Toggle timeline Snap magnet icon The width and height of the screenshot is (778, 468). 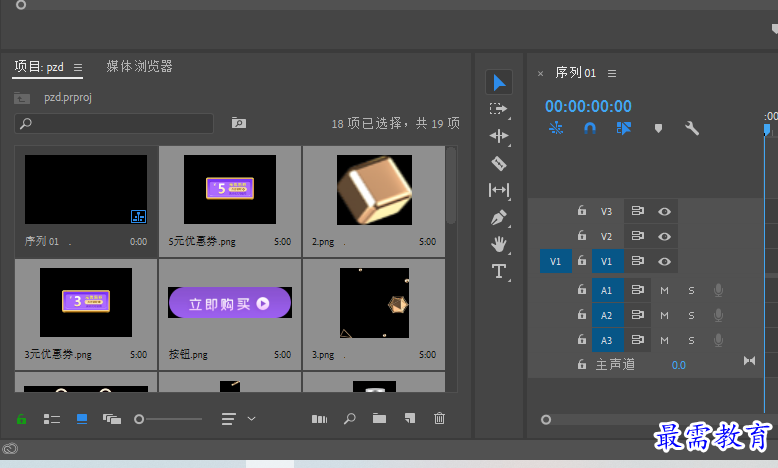pyautogui.click(x=589, y=129)
